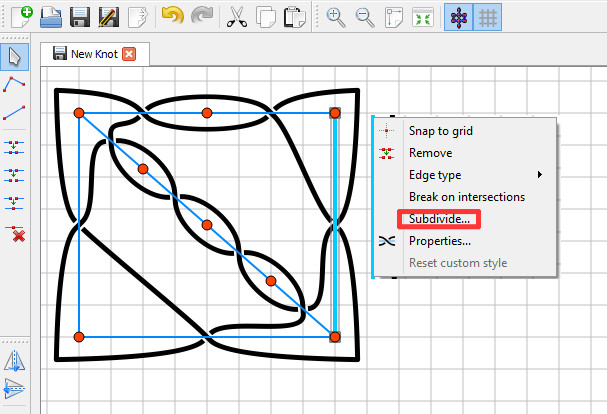The image size is (607, 414).
Task: Click the Reset custom style entry
Action: [465, 263]
